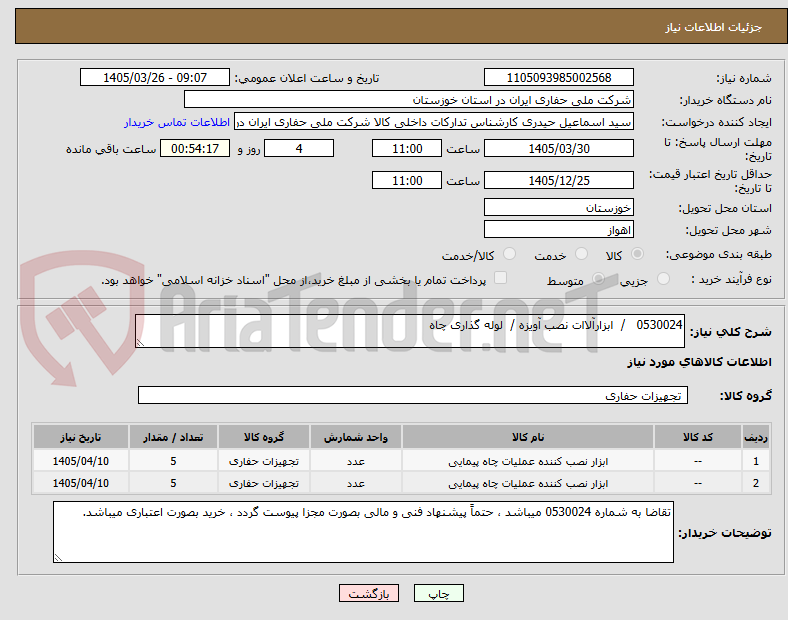Screen dimensions: 788x620
Task: Click the response deadline time field 11:00
Action: click(407, 148)
